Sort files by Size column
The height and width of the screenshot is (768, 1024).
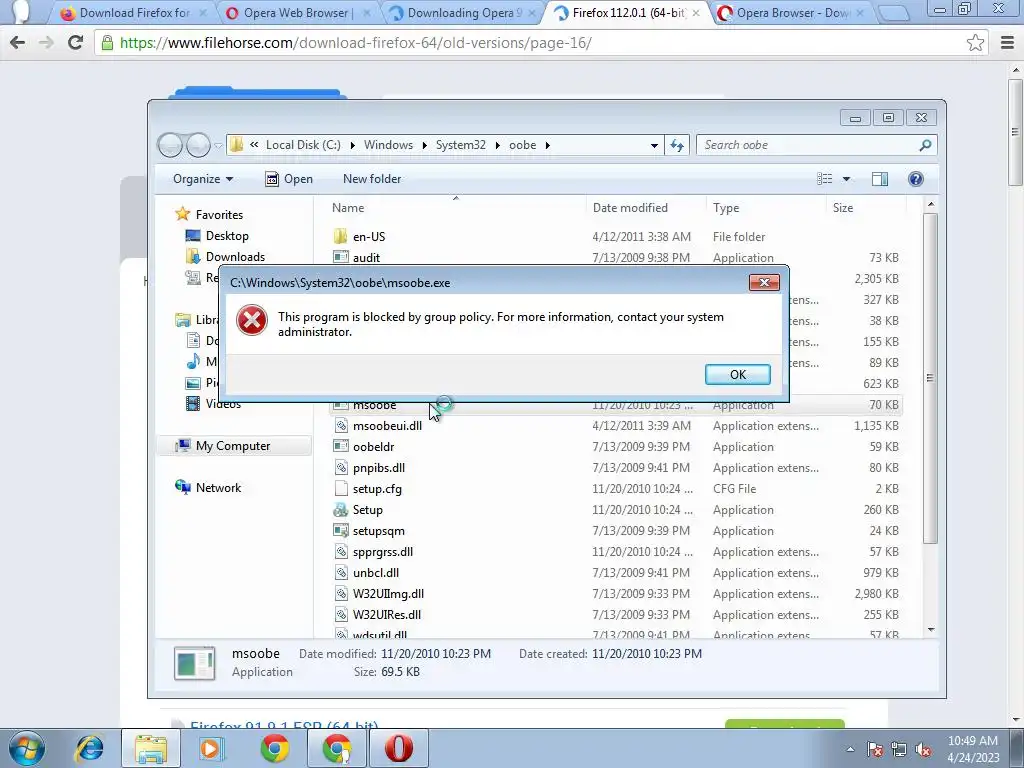(842, 208)
